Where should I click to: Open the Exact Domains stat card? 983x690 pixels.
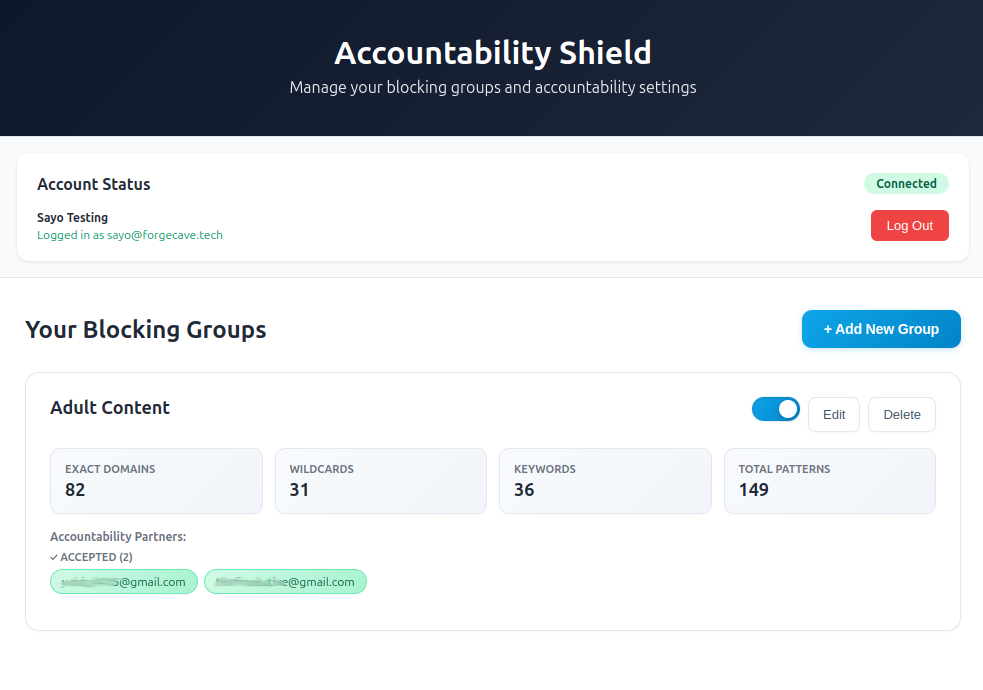[x=156, y=481]
